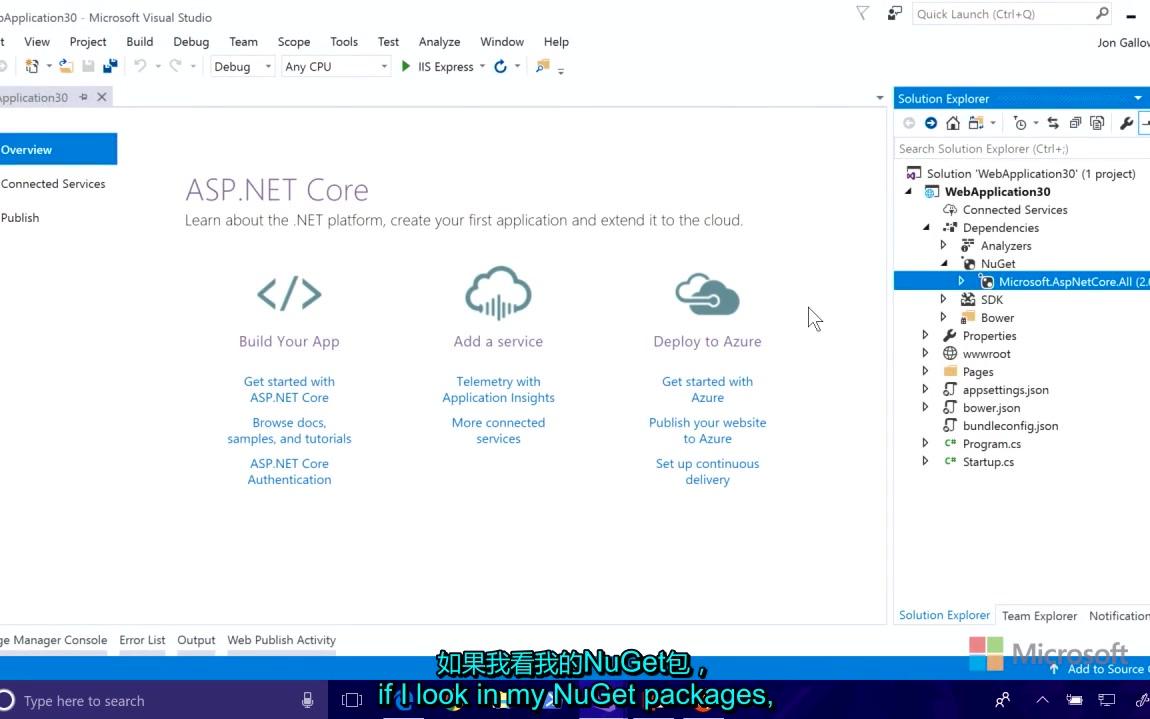Start debugging with the green IIS Express play button
The image size is (1150, 719).
(x=406, y=66)
